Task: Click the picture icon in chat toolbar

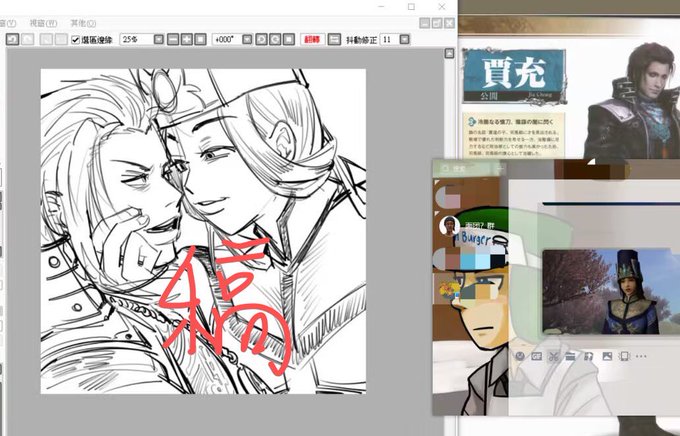Action: click(x=607, y=357)
